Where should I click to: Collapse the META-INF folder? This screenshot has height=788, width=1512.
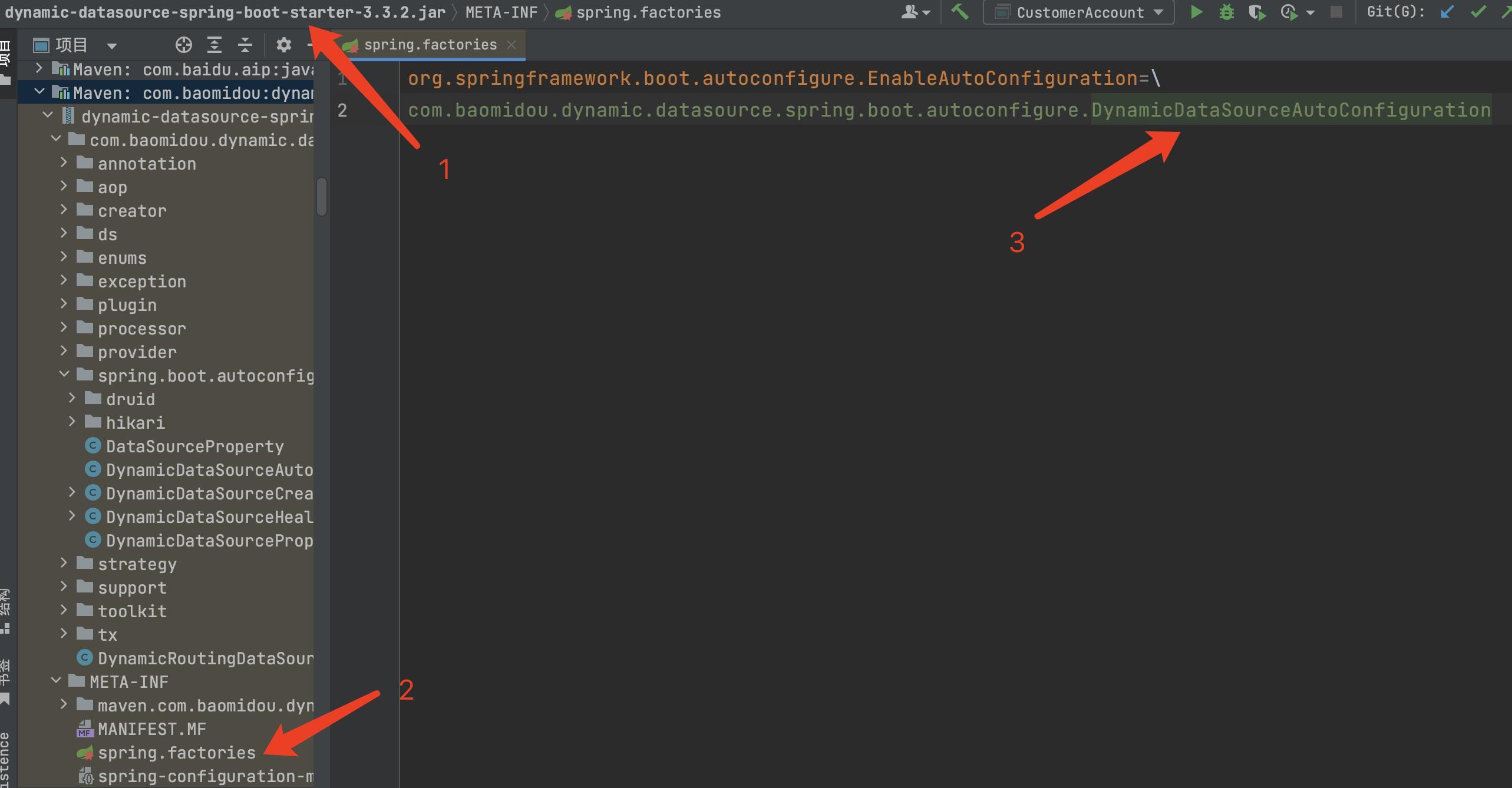pyautogui.click(x=55, y=681)
